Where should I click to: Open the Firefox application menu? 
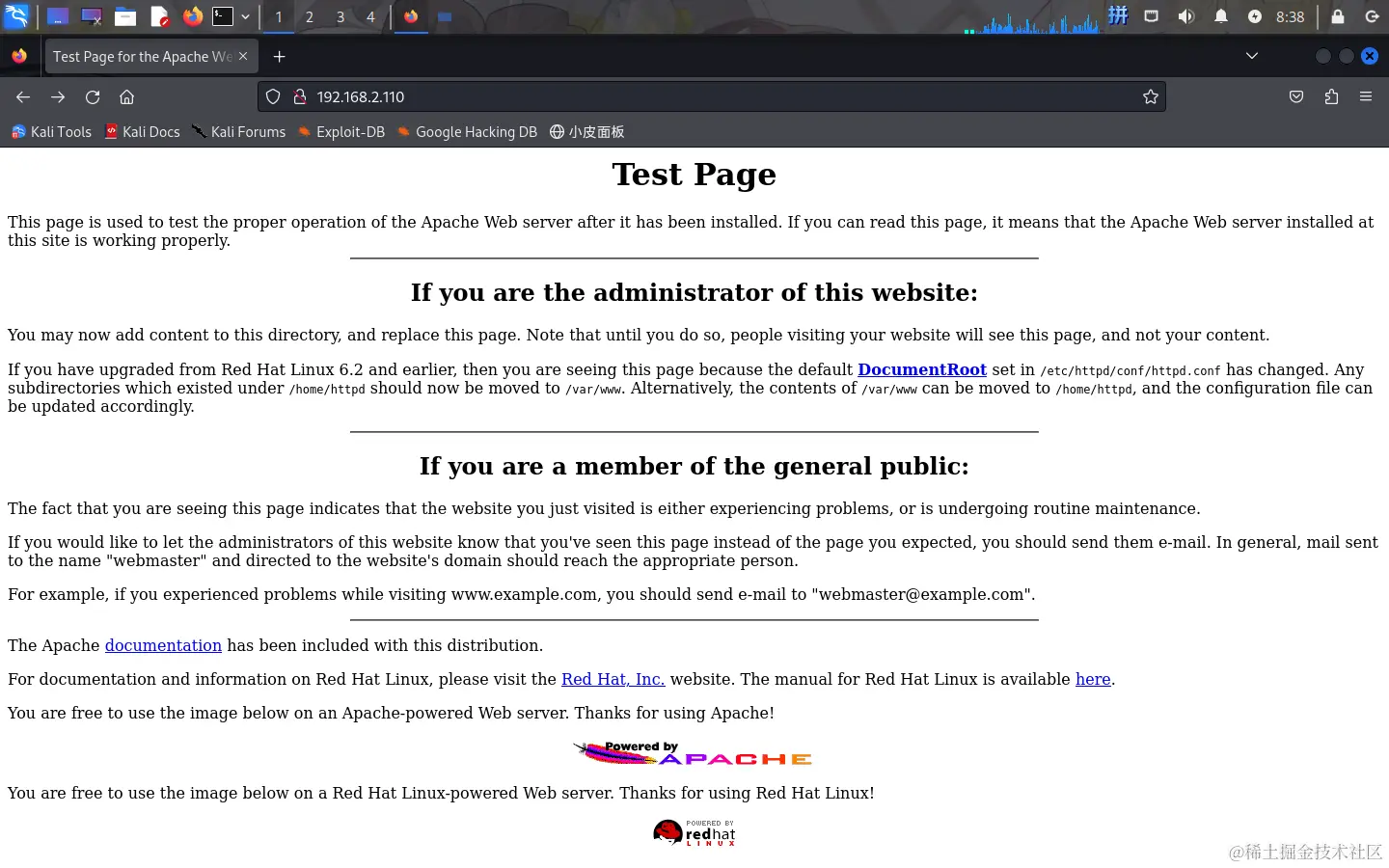(1366, 96)
